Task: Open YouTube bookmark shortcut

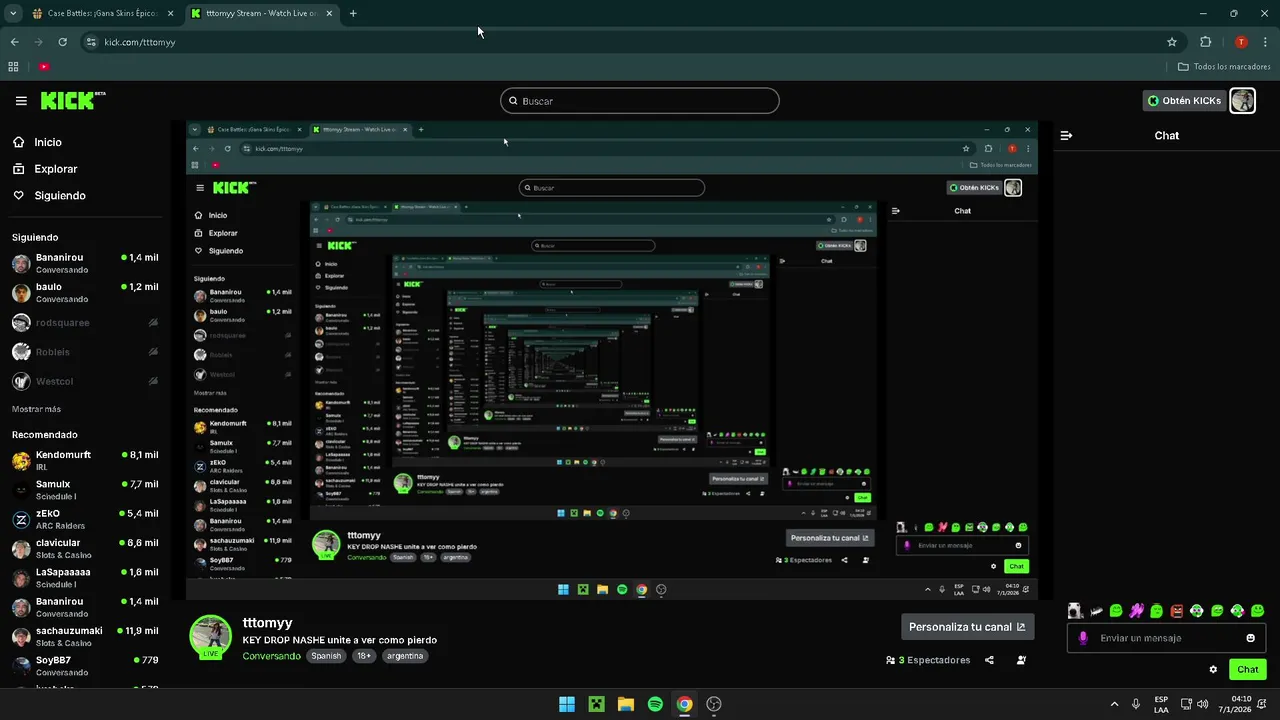Action: click(44, 67)
